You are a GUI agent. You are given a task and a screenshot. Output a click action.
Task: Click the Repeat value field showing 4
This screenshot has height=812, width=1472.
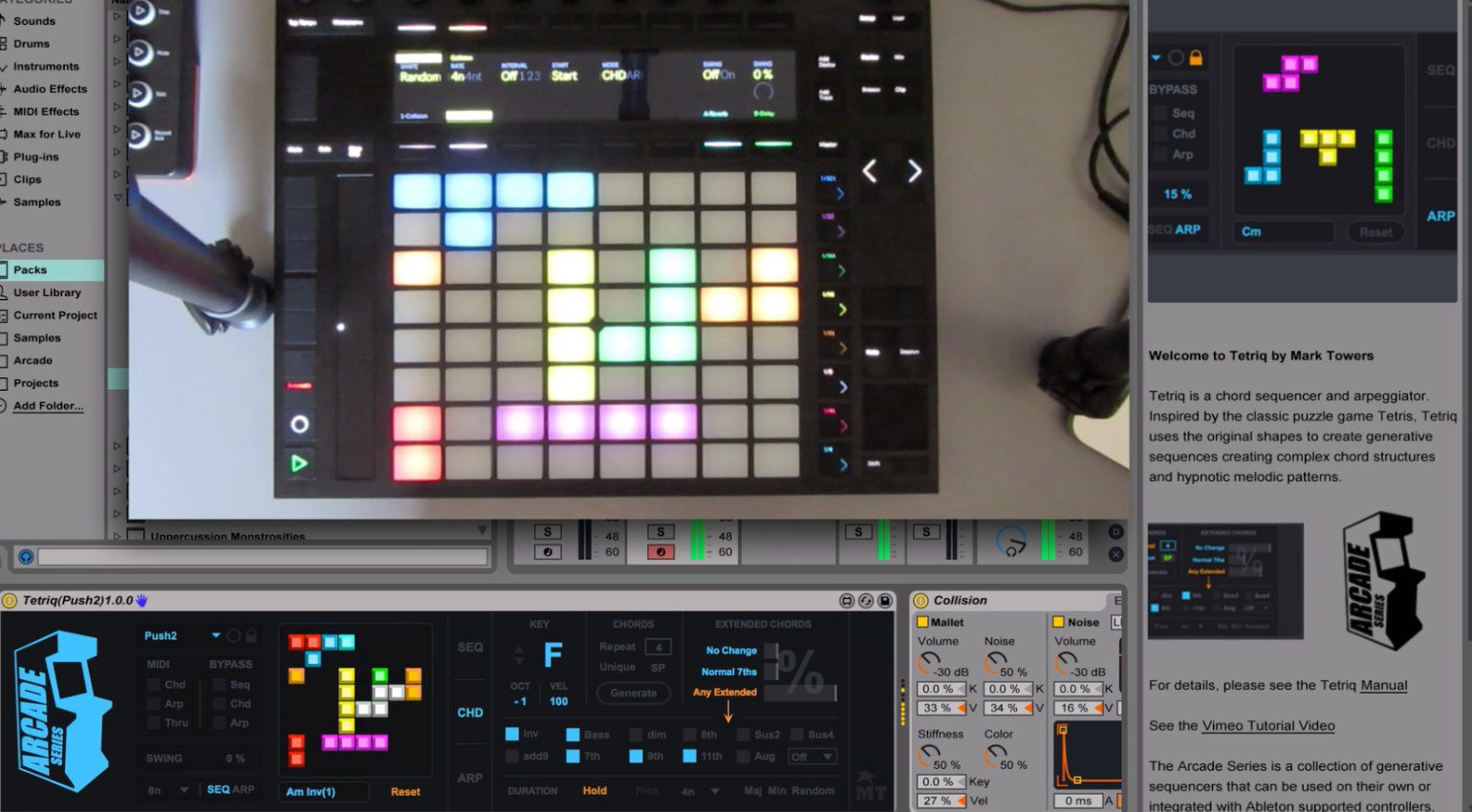pyautogui.click(x=659, y=647)
